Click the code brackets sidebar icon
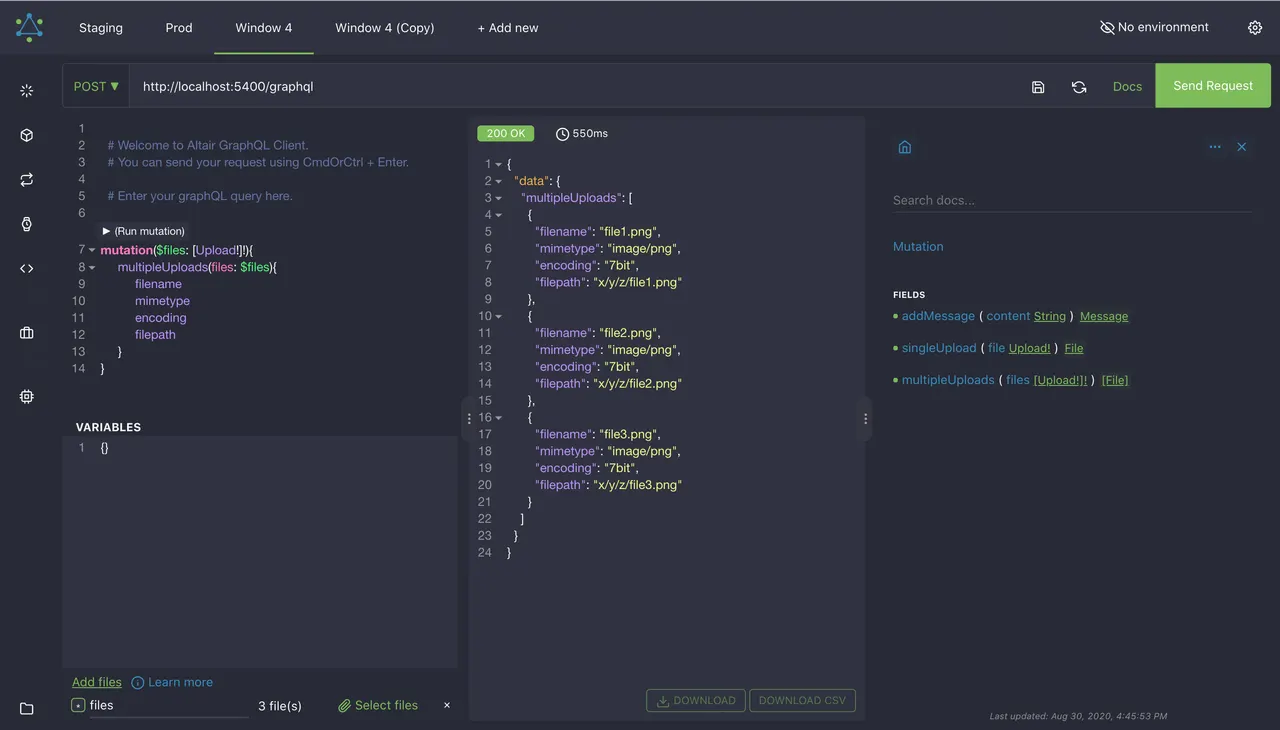This screenshot has height=730, width=1280. 27,268
